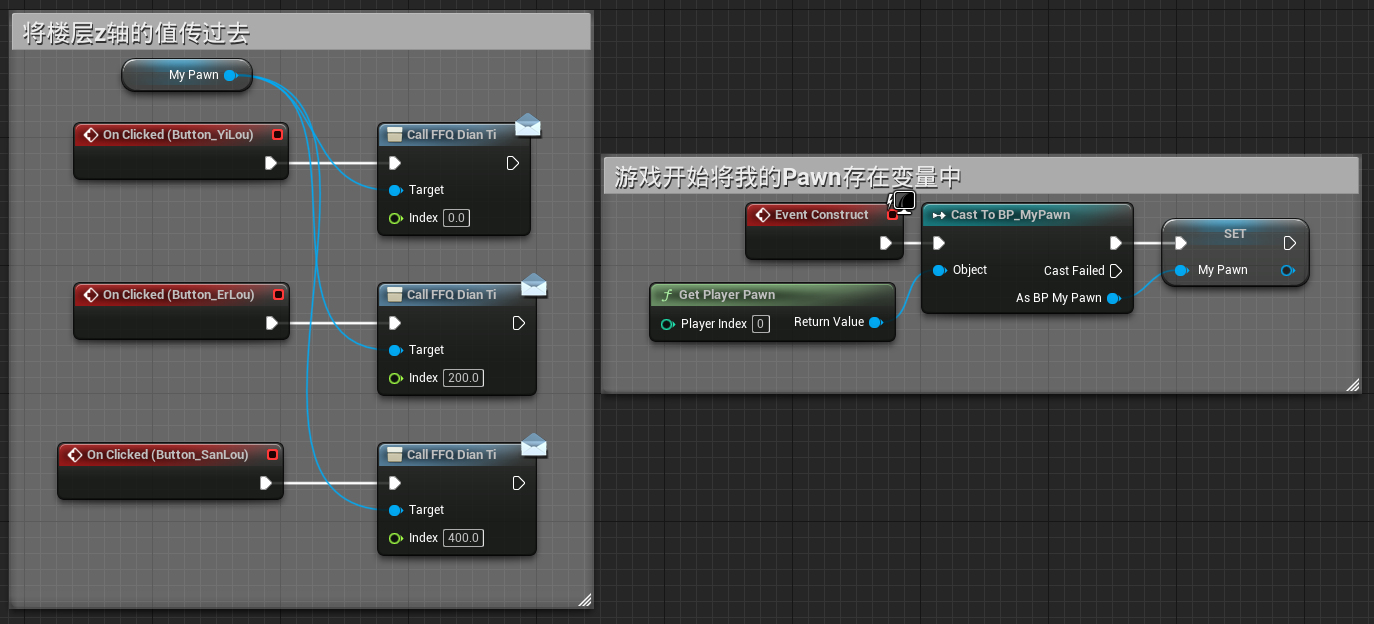
Task: Edit the Index value 200.0
Action: point(463,378)
